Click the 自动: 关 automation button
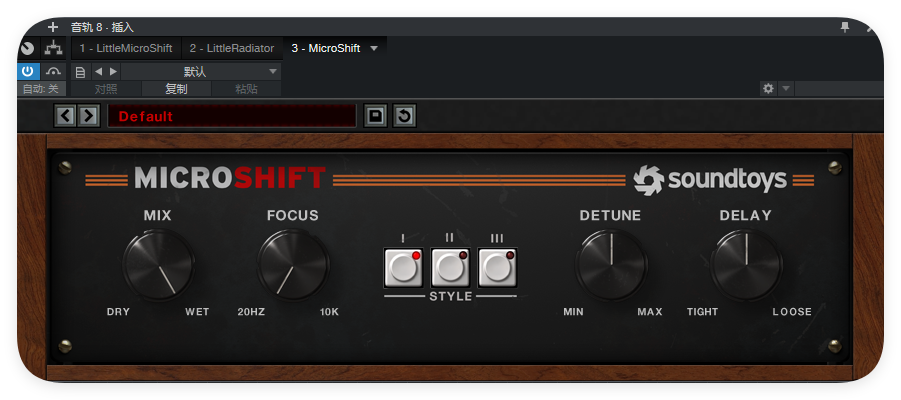Viewport: 901px width, 400px height. (41, 89)
